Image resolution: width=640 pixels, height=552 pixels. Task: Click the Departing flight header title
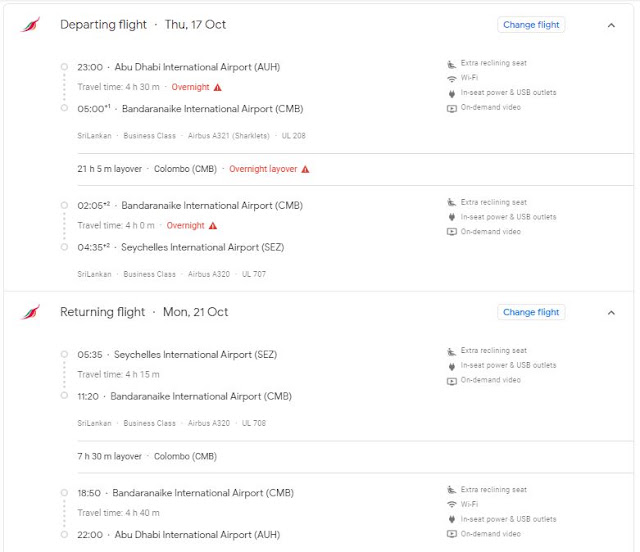103,25
